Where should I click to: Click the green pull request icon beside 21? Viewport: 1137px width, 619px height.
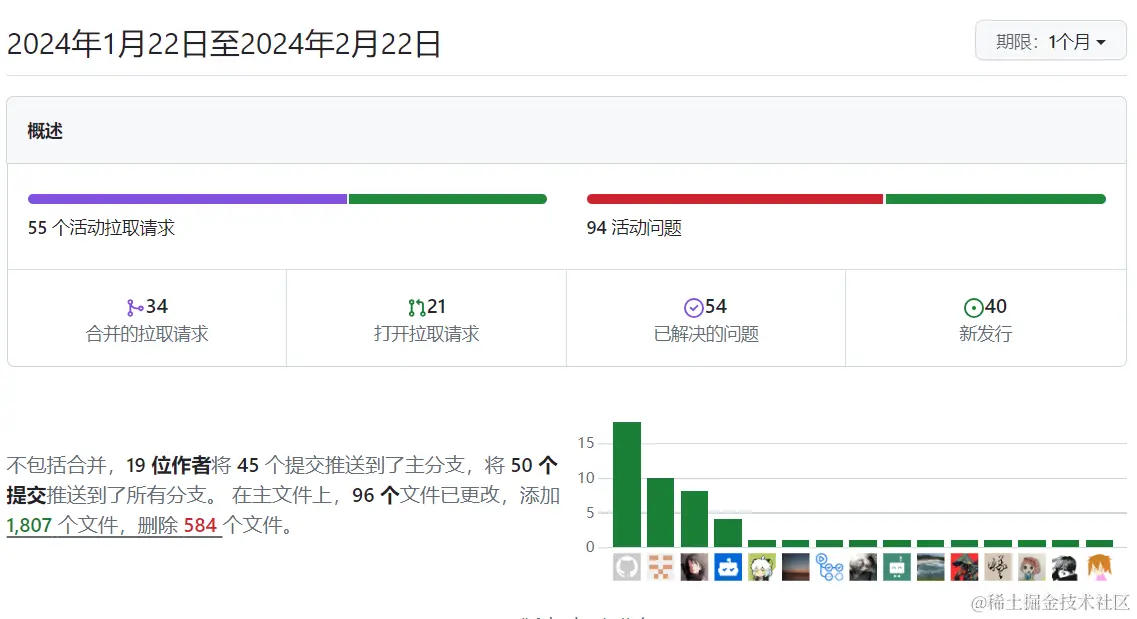[416, 308]
